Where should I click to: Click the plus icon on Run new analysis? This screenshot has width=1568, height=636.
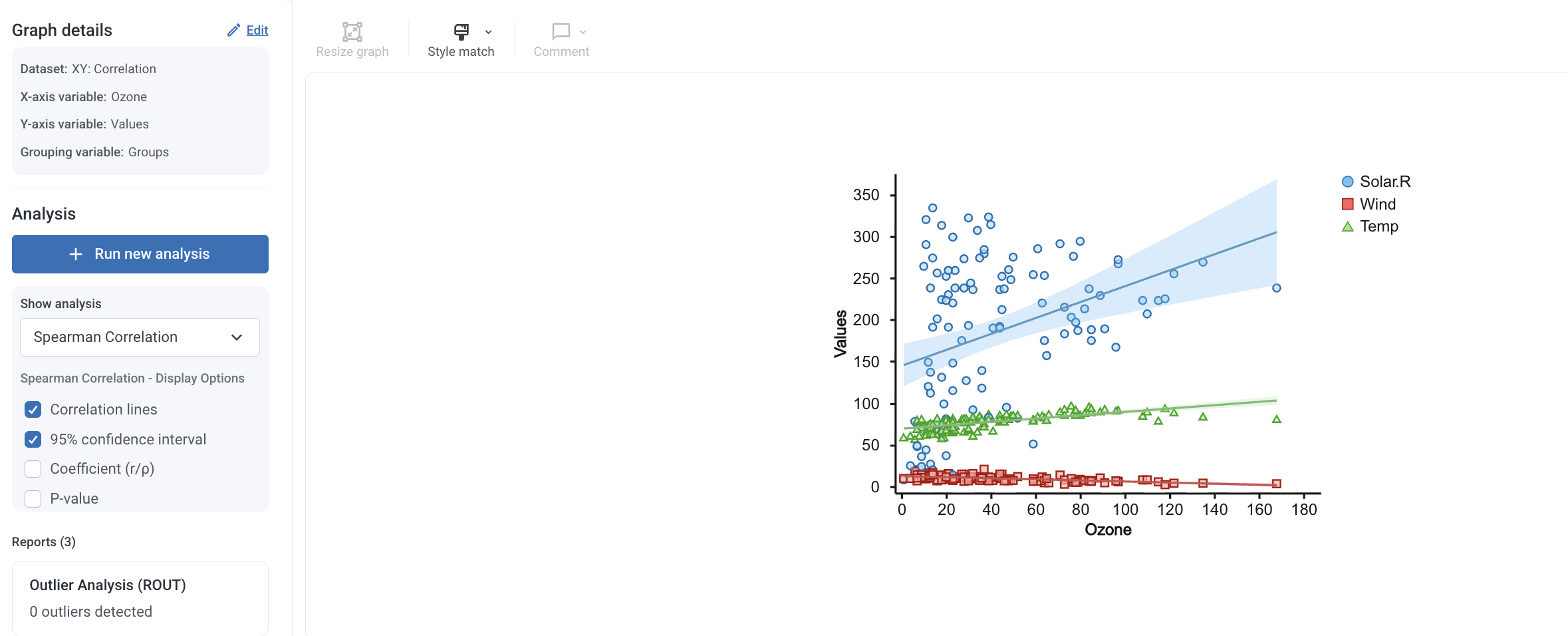pos(76,254)
